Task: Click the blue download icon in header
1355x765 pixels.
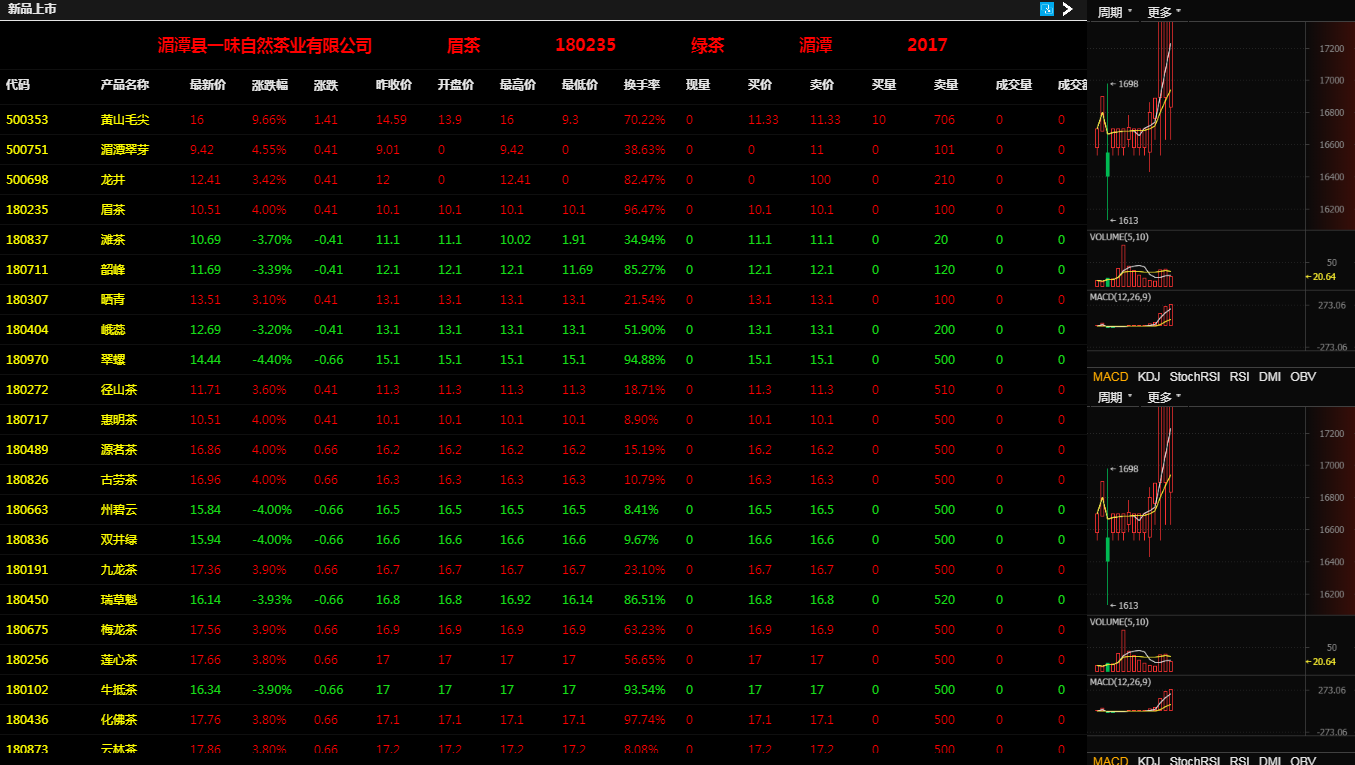Action: 1047,9
